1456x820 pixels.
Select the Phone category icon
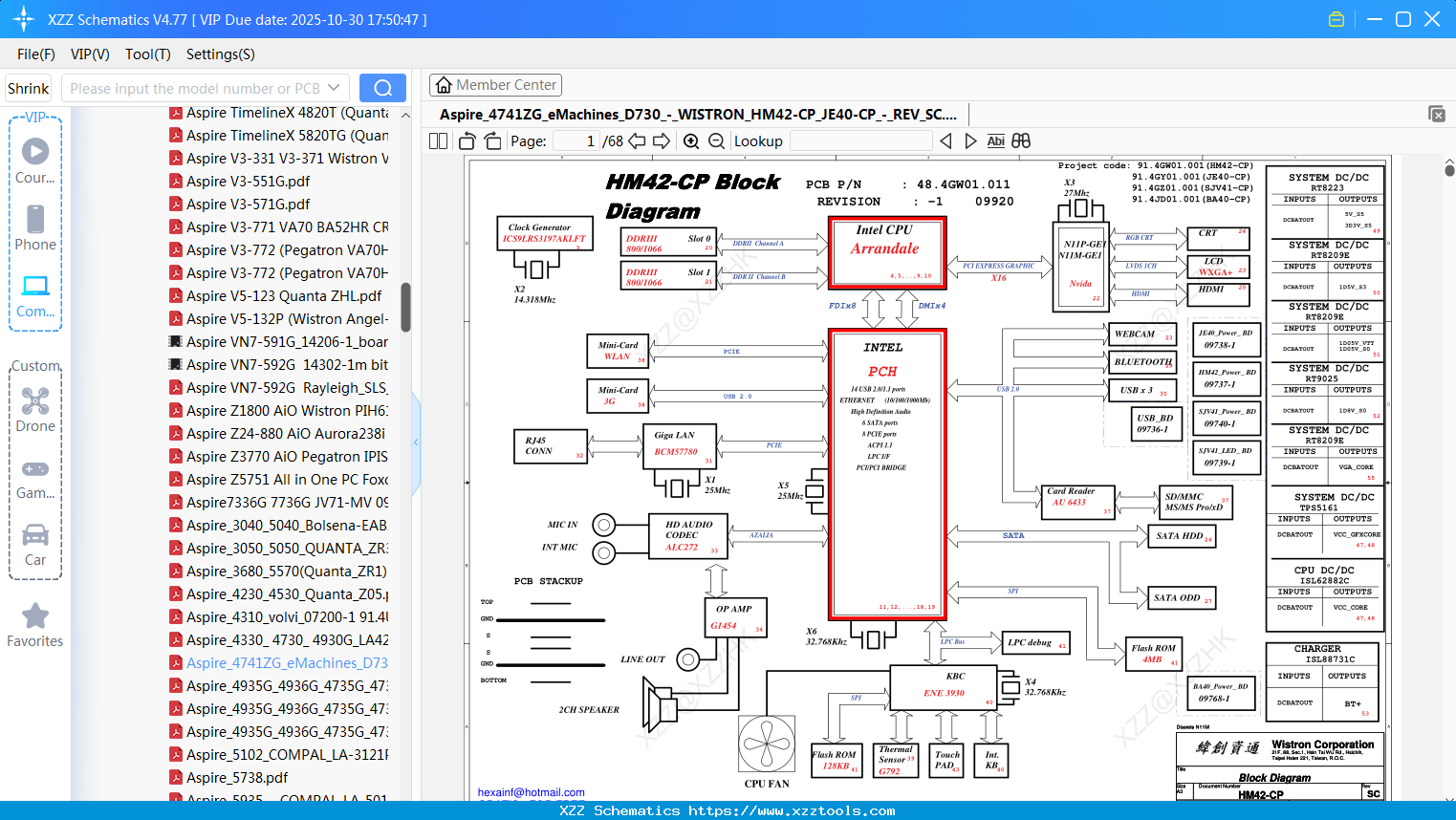(x=35, y=228)
